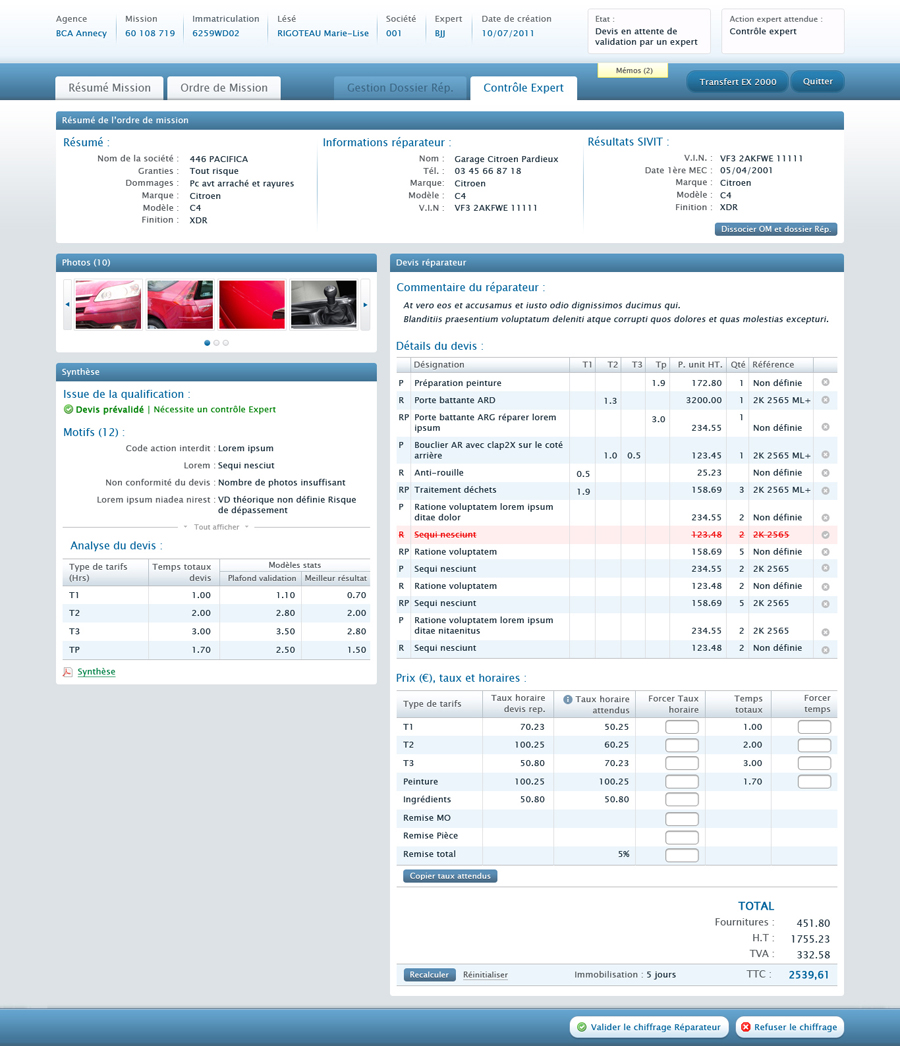This screenshot has width=900, height=1046.
Task: Select the first photo thumbnail in the carousel
Action: [107, 305]
